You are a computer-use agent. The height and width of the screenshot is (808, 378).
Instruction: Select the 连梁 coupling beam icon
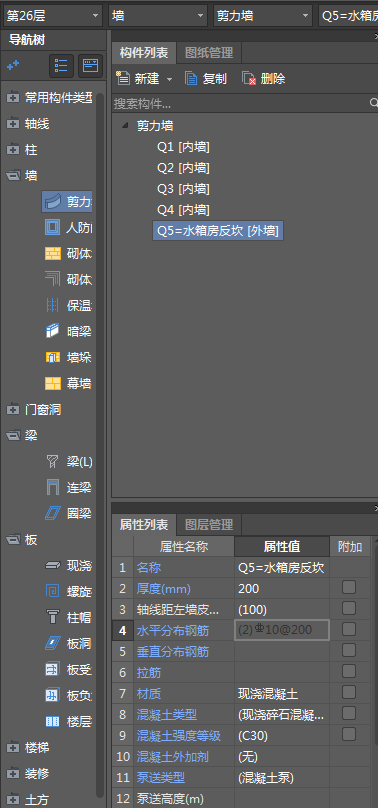click(x=53, y=487)
